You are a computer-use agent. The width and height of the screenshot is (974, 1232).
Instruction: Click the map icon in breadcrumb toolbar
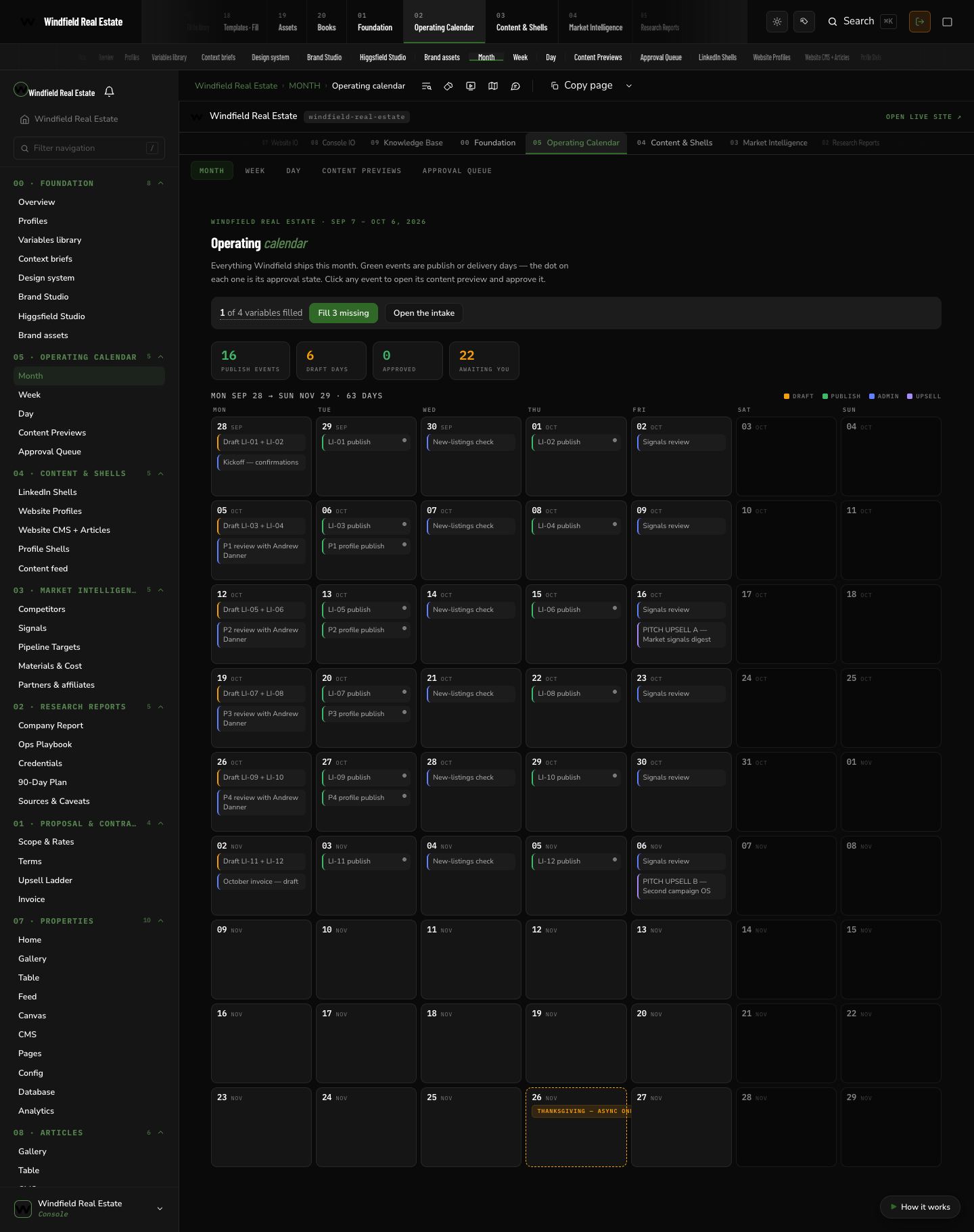(x=493, y=86)
